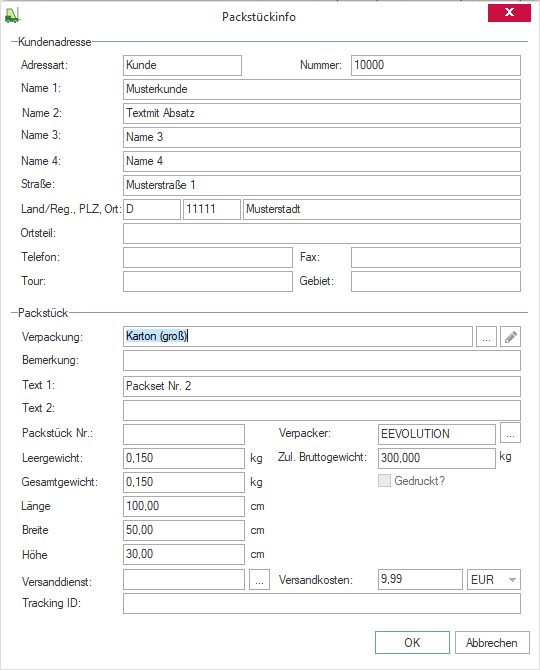Open the Versanddienst lookup ellipsis button
This screenshot has width=540, height=670.
click(259, 580)
